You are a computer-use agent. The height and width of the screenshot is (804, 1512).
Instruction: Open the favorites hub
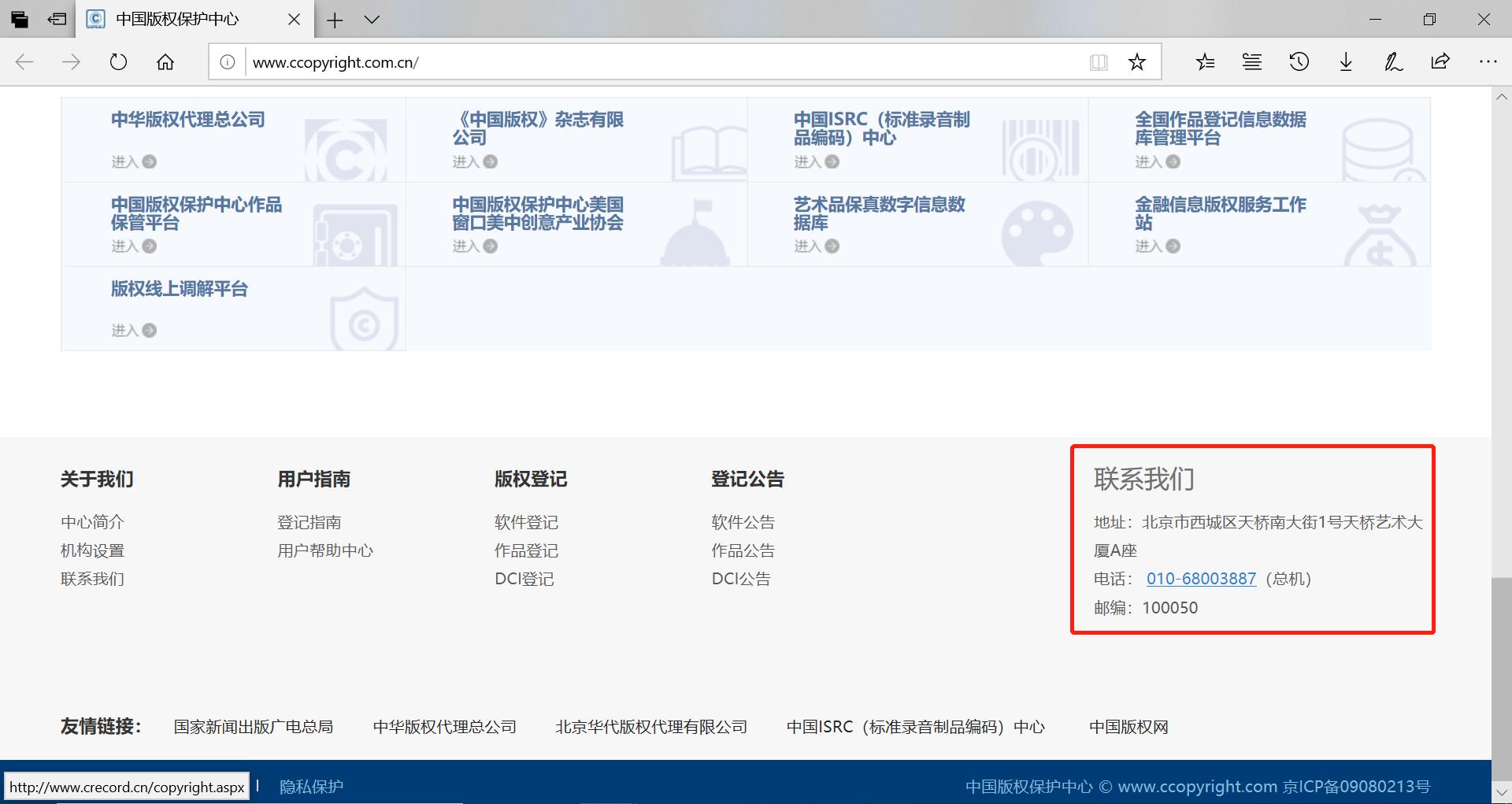tap(1205, 61)
